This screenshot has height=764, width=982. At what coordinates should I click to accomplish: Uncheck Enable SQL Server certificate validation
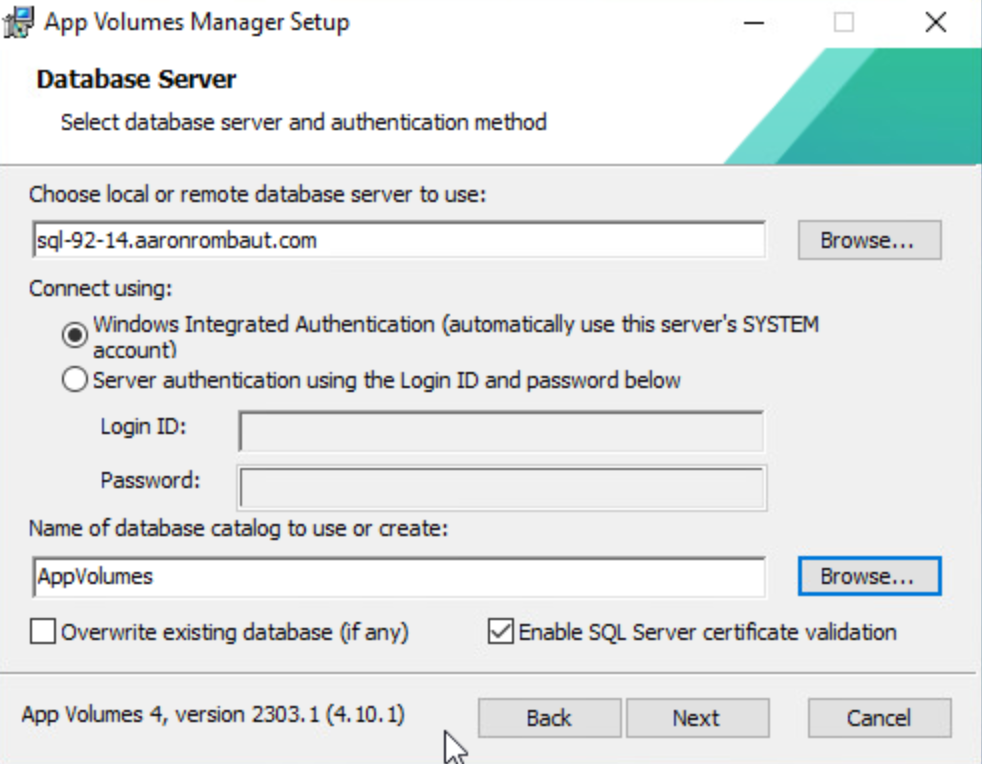[500, 632]
